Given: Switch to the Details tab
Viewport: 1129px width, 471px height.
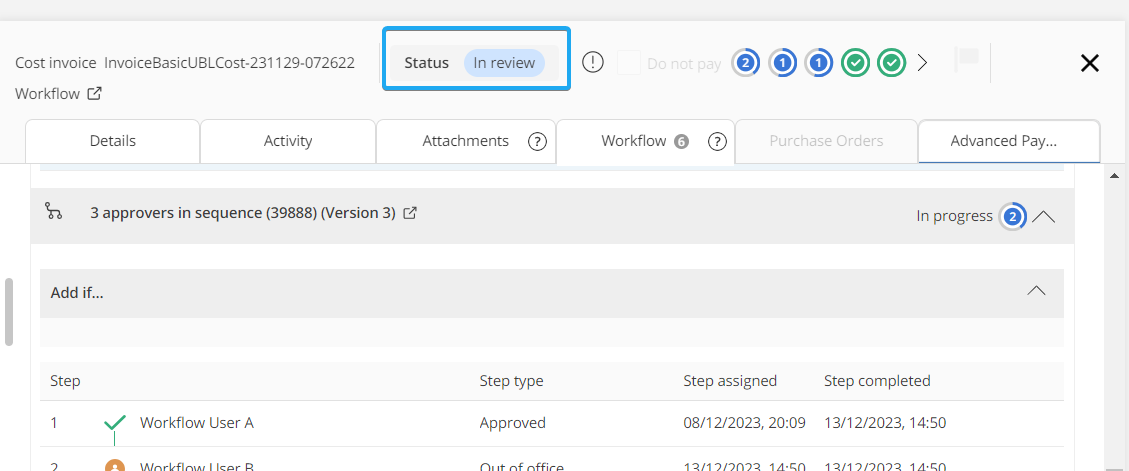Looking at the screenshot, I should point(112,141).
